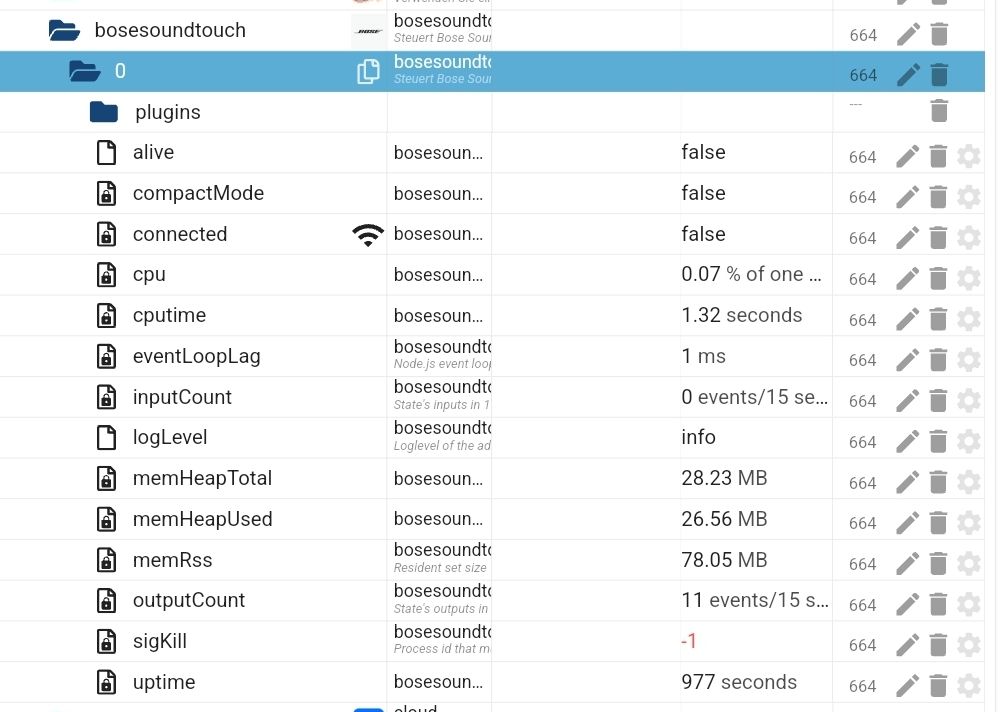Open settings gear for compactMode

tap(969, 197)
